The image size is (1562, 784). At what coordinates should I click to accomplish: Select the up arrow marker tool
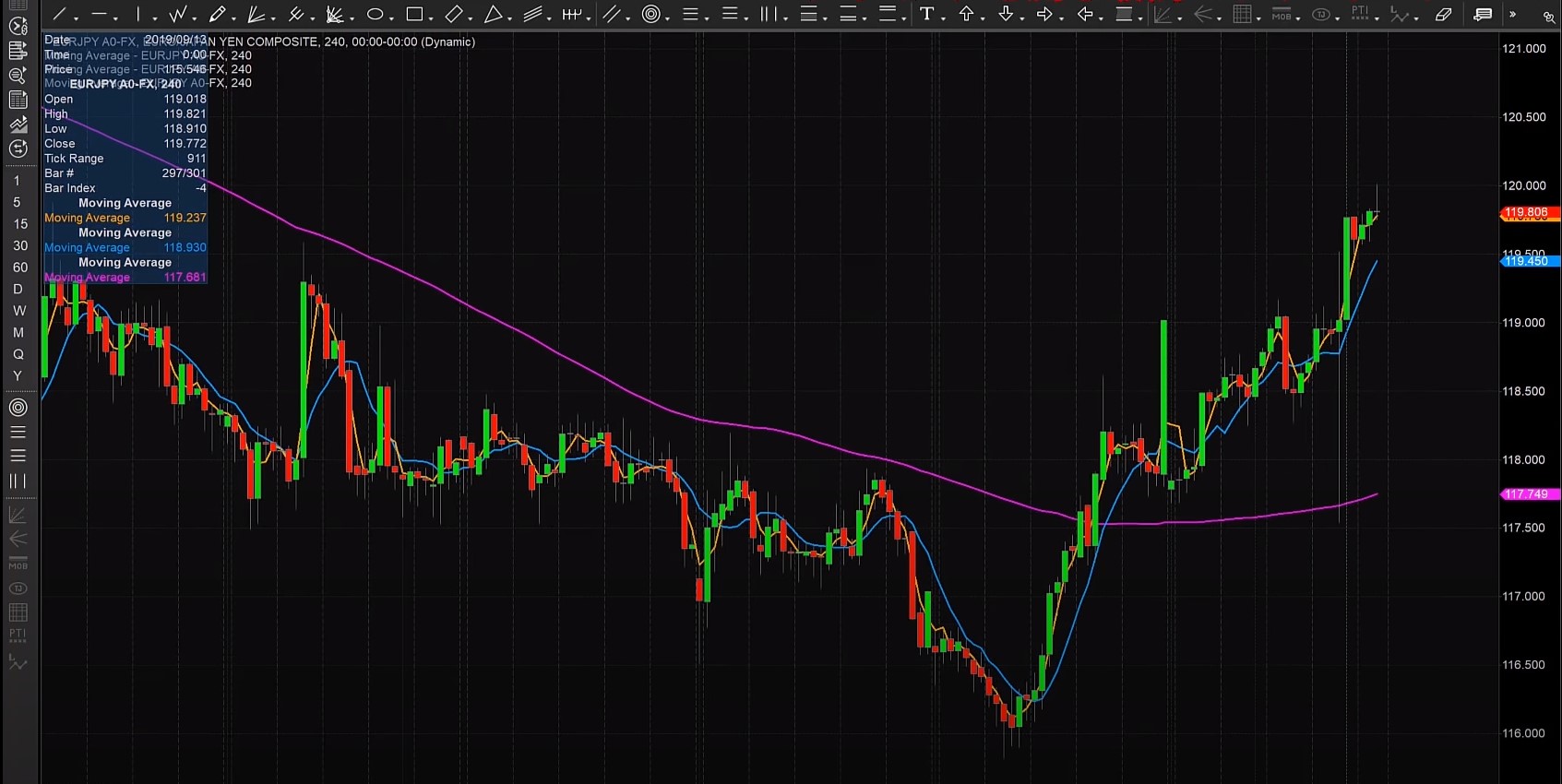(x=966, y=14)
